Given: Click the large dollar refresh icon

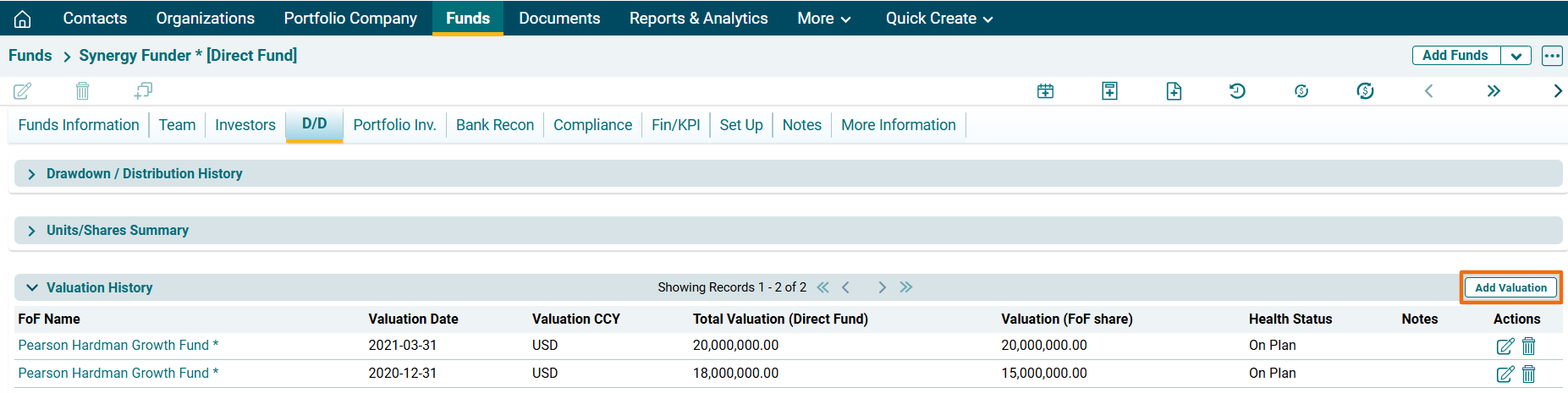Looking at the screenshot, I should 1365,91.
